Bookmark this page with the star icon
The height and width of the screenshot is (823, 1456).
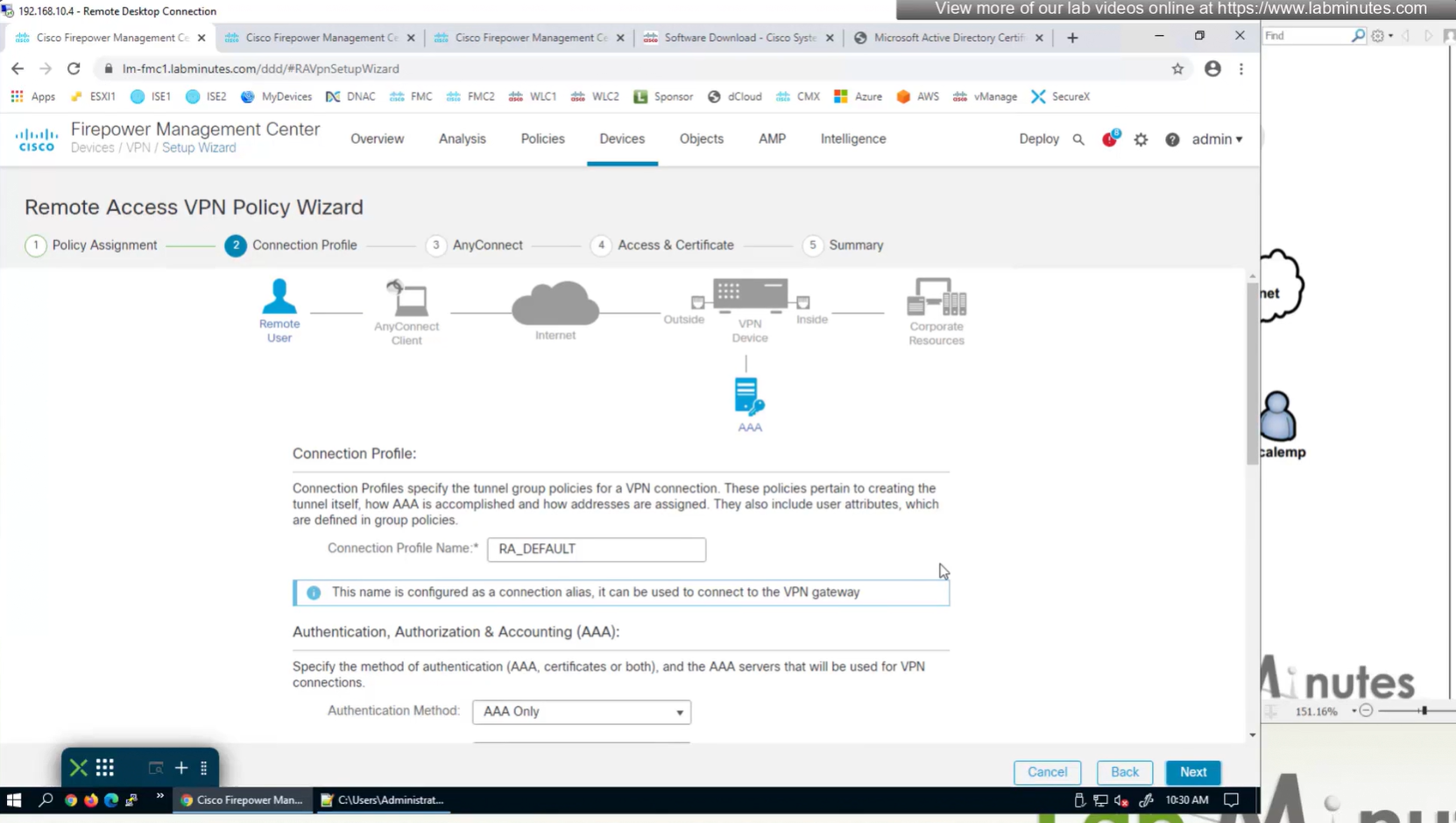pyautogui.click(x=1177, y=68)
